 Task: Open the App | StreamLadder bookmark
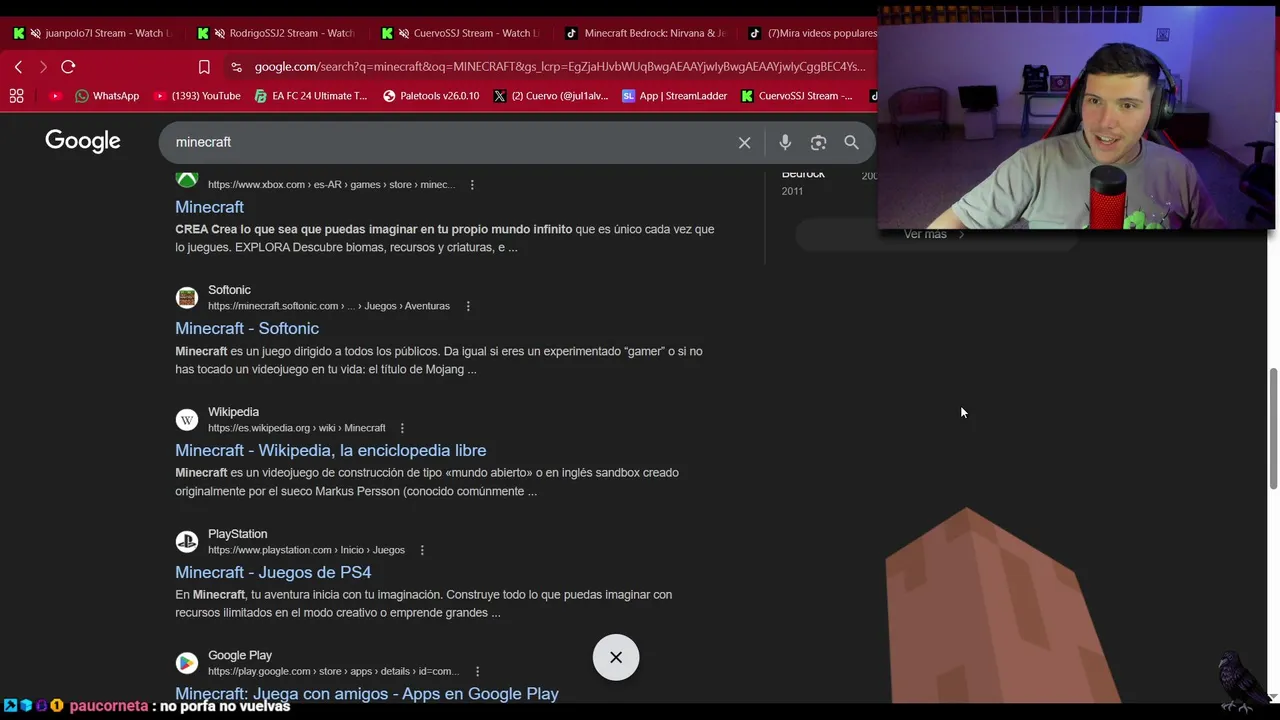pyautogui.click(x=674, y=96)
